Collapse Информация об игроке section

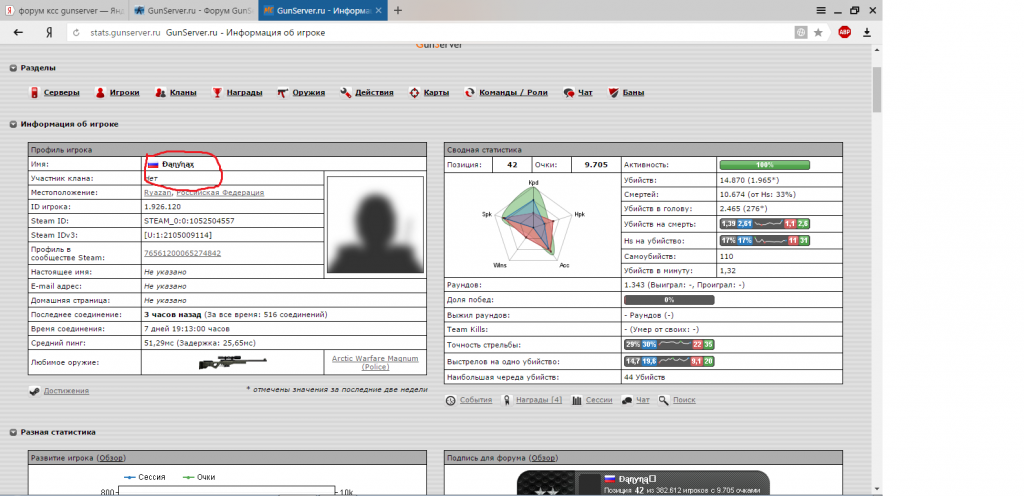click(x=13, y=124)
